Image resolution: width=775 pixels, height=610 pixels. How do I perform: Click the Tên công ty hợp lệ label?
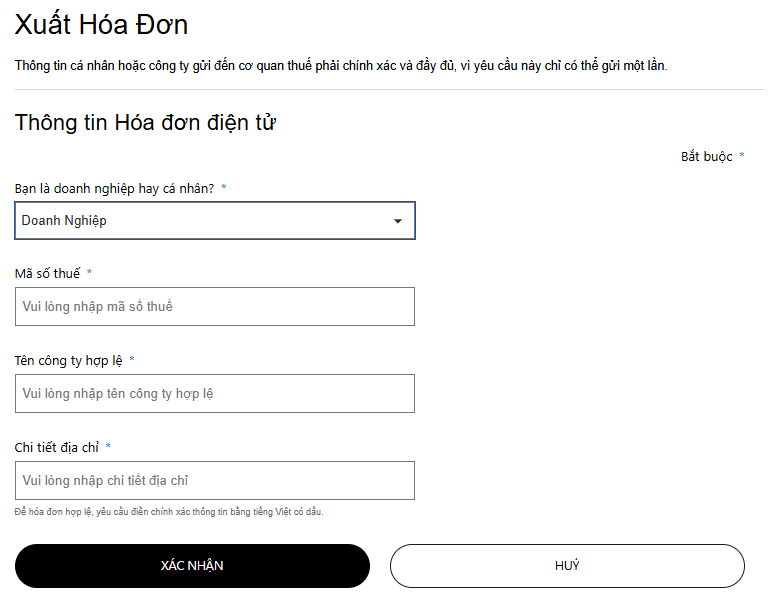click(68, 360)
